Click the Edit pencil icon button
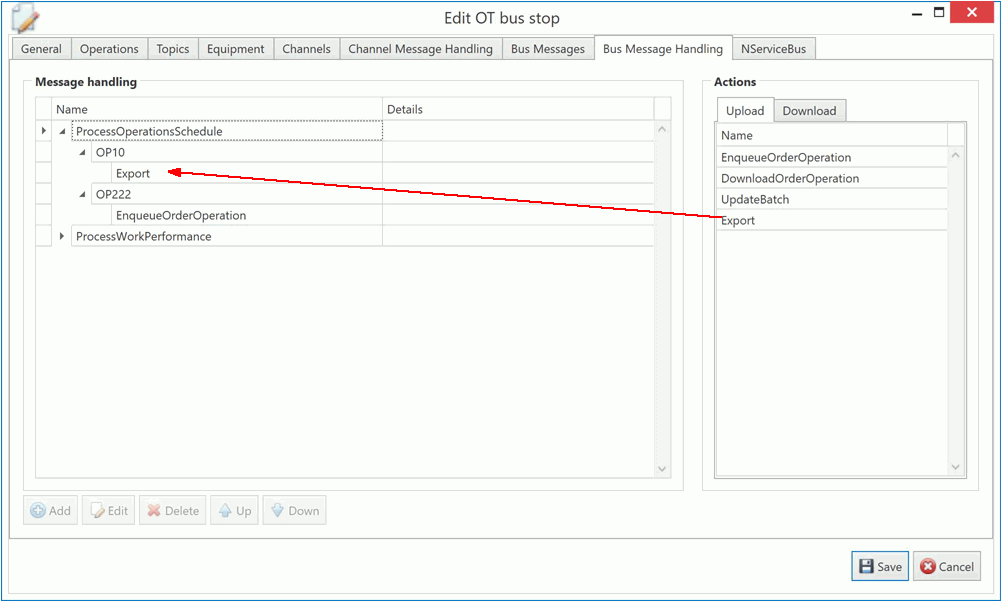The image size is (1002, 602). [109, 511]
